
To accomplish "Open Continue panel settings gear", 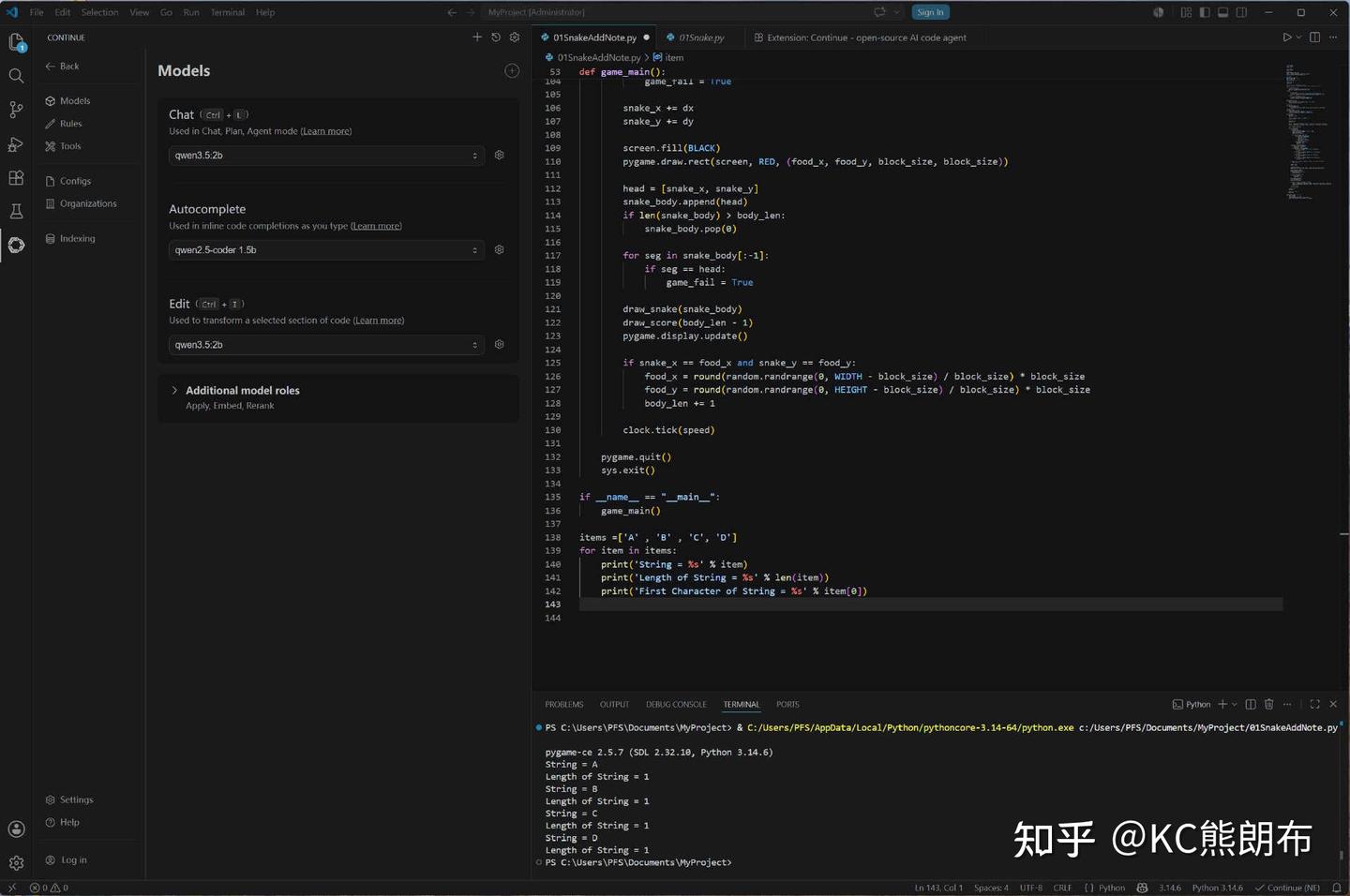I will 515,37.
